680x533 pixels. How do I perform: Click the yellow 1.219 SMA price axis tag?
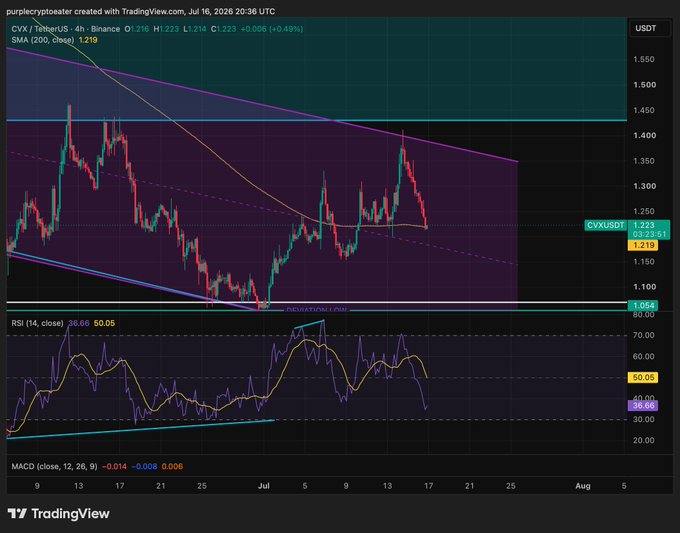(643, 245)
